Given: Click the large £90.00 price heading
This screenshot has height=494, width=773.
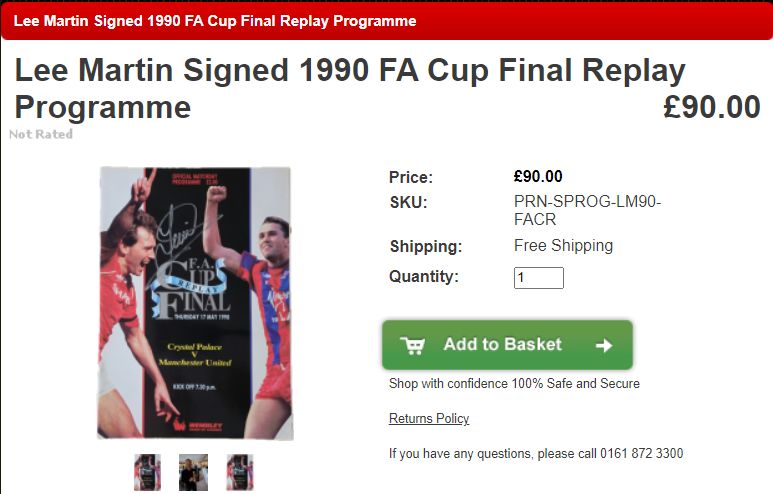Looking at the screenshot, I should (x=711, y=106).
